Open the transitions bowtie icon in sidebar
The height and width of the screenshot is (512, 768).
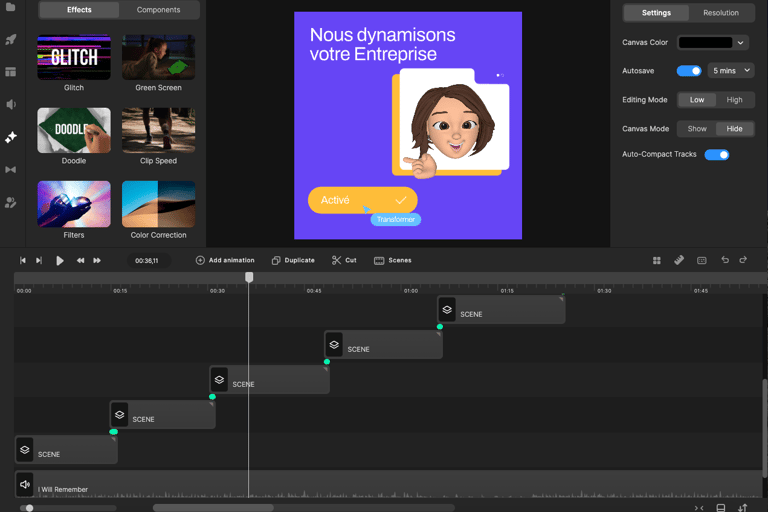(x=11, y=170)
